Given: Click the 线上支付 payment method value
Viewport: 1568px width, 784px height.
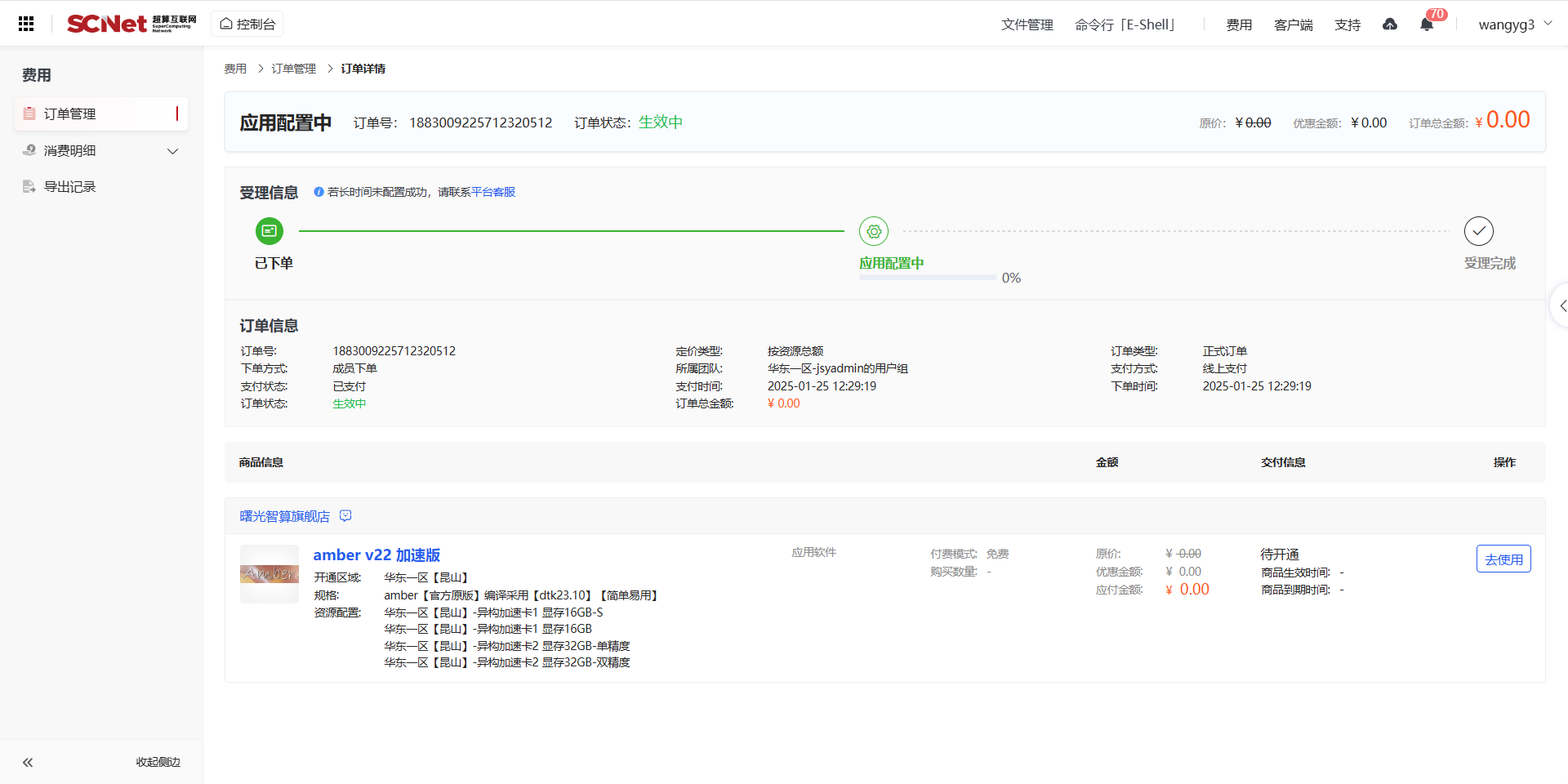Looking at the screenshot, I should (x=1225, y=368).
